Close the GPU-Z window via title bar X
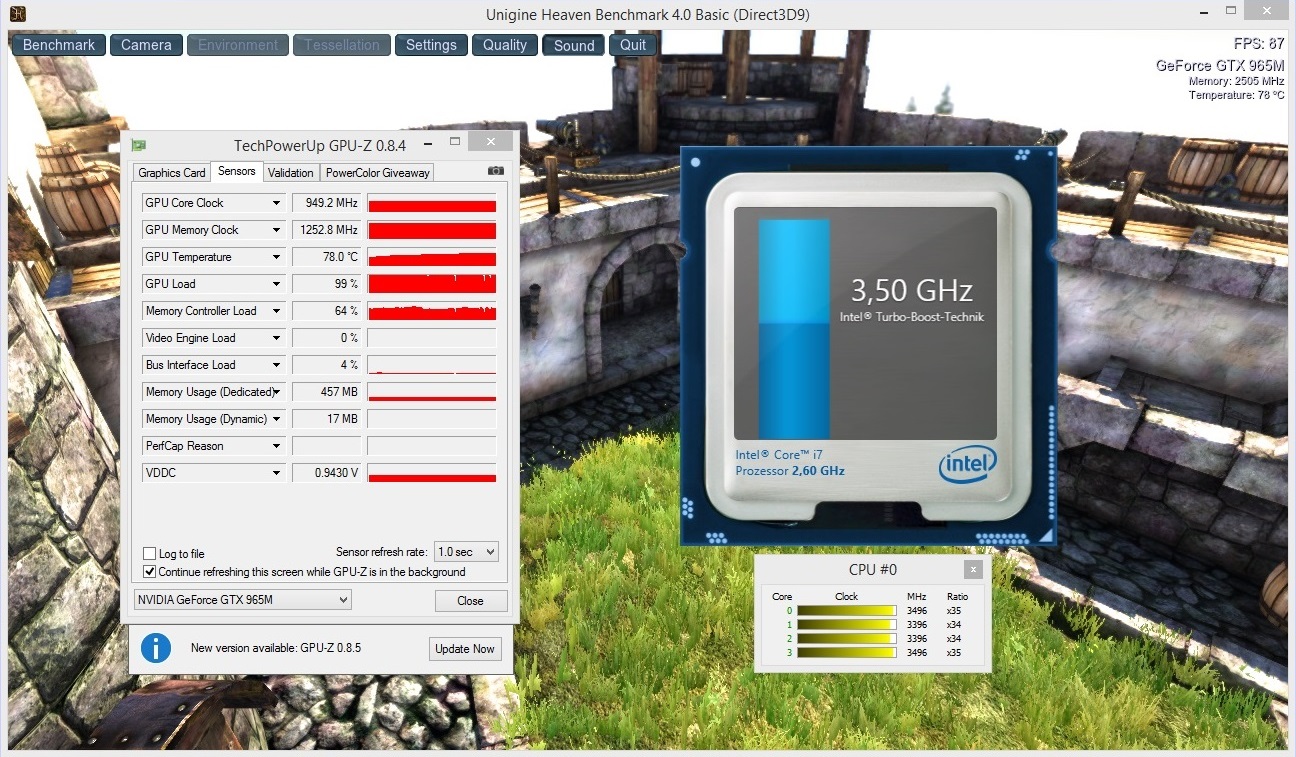 point(490,142)
